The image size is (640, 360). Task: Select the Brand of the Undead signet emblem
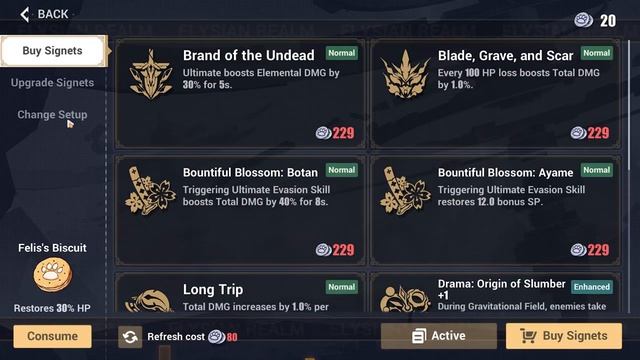(151, 74)
